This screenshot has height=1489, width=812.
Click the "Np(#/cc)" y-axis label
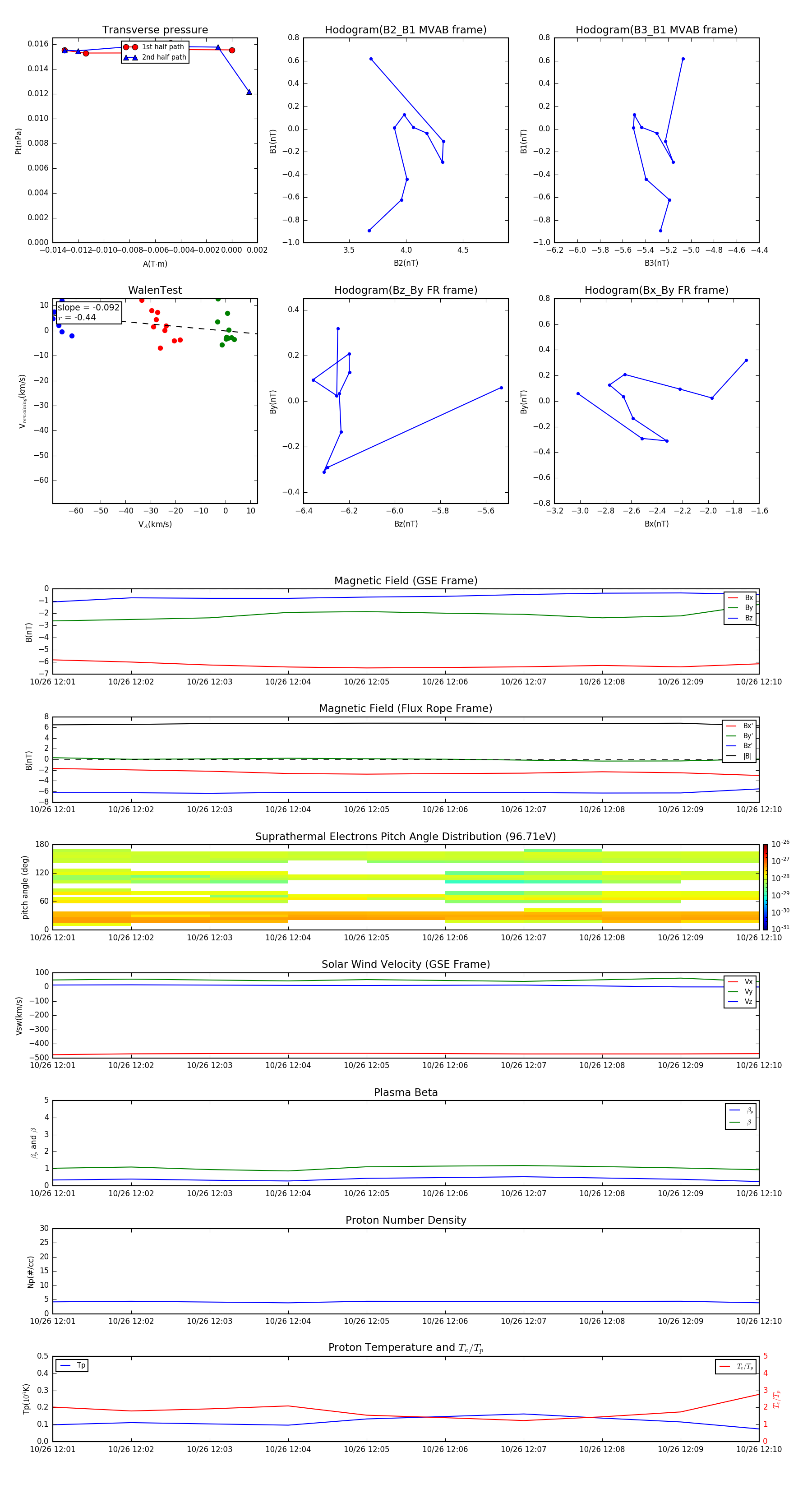[31, 1272]
